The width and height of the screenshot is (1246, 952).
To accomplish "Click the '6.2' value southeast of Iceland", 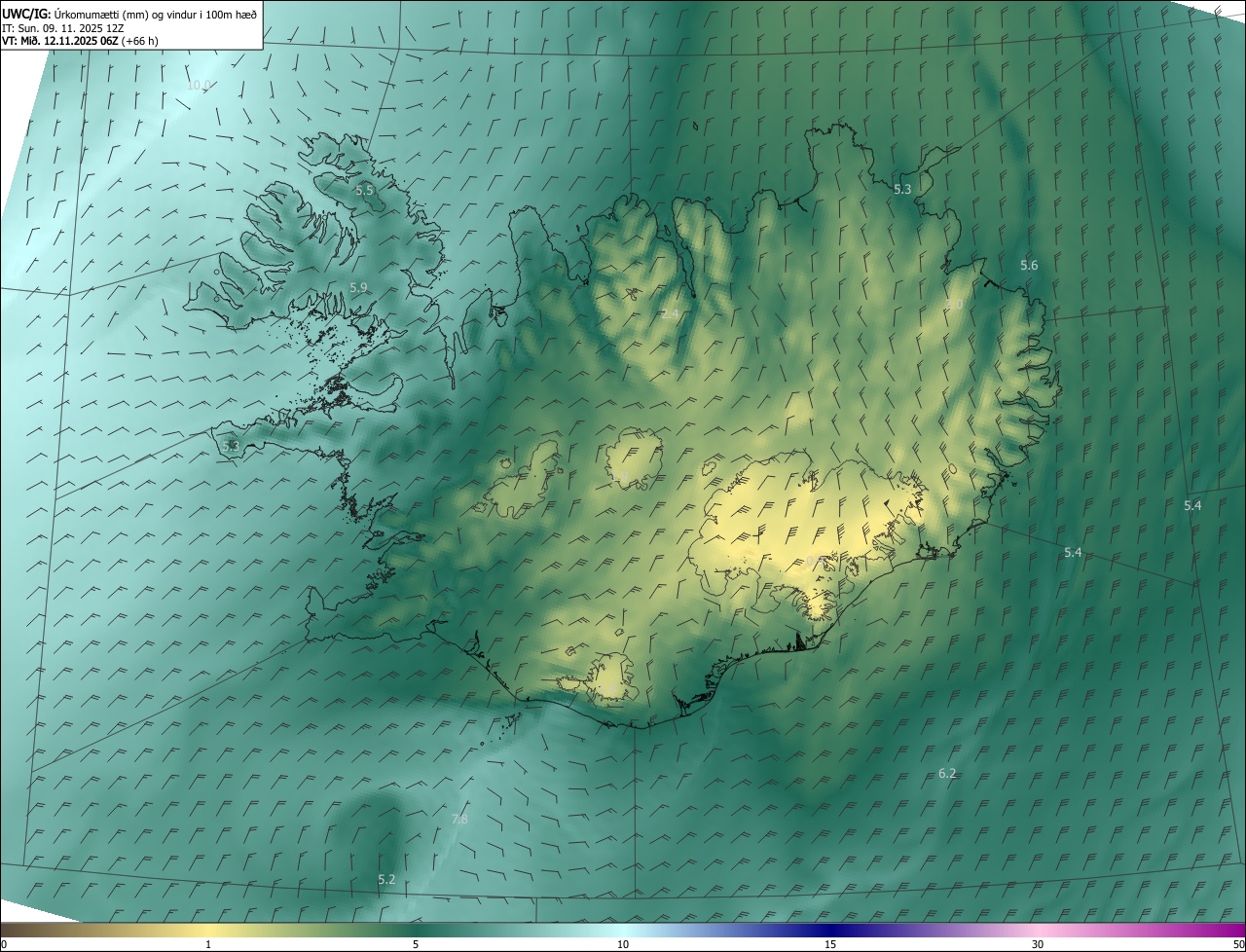I will [x=947, y=774].
